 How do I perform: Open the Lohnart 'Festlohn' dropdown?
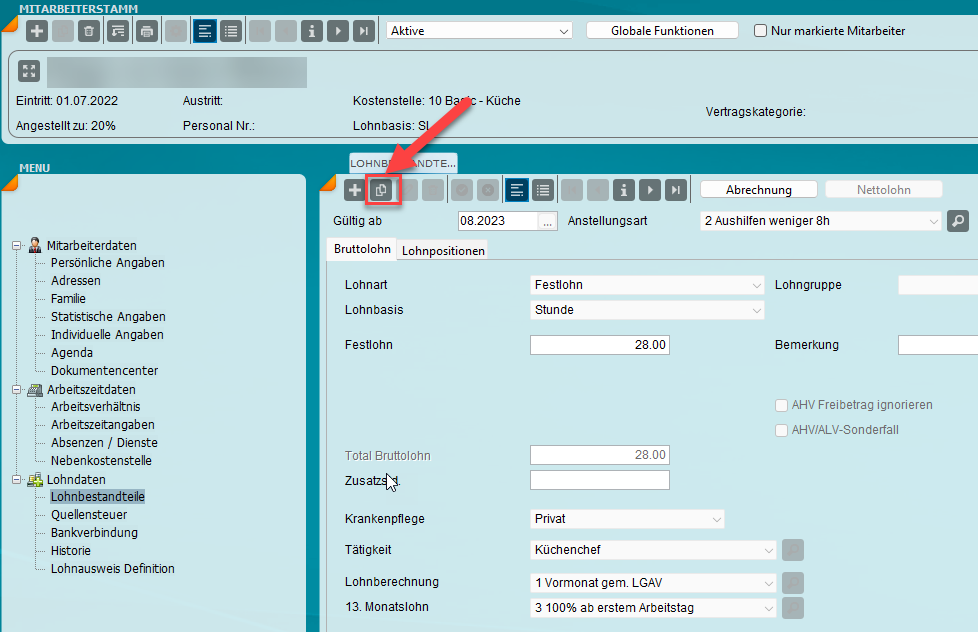647,285
